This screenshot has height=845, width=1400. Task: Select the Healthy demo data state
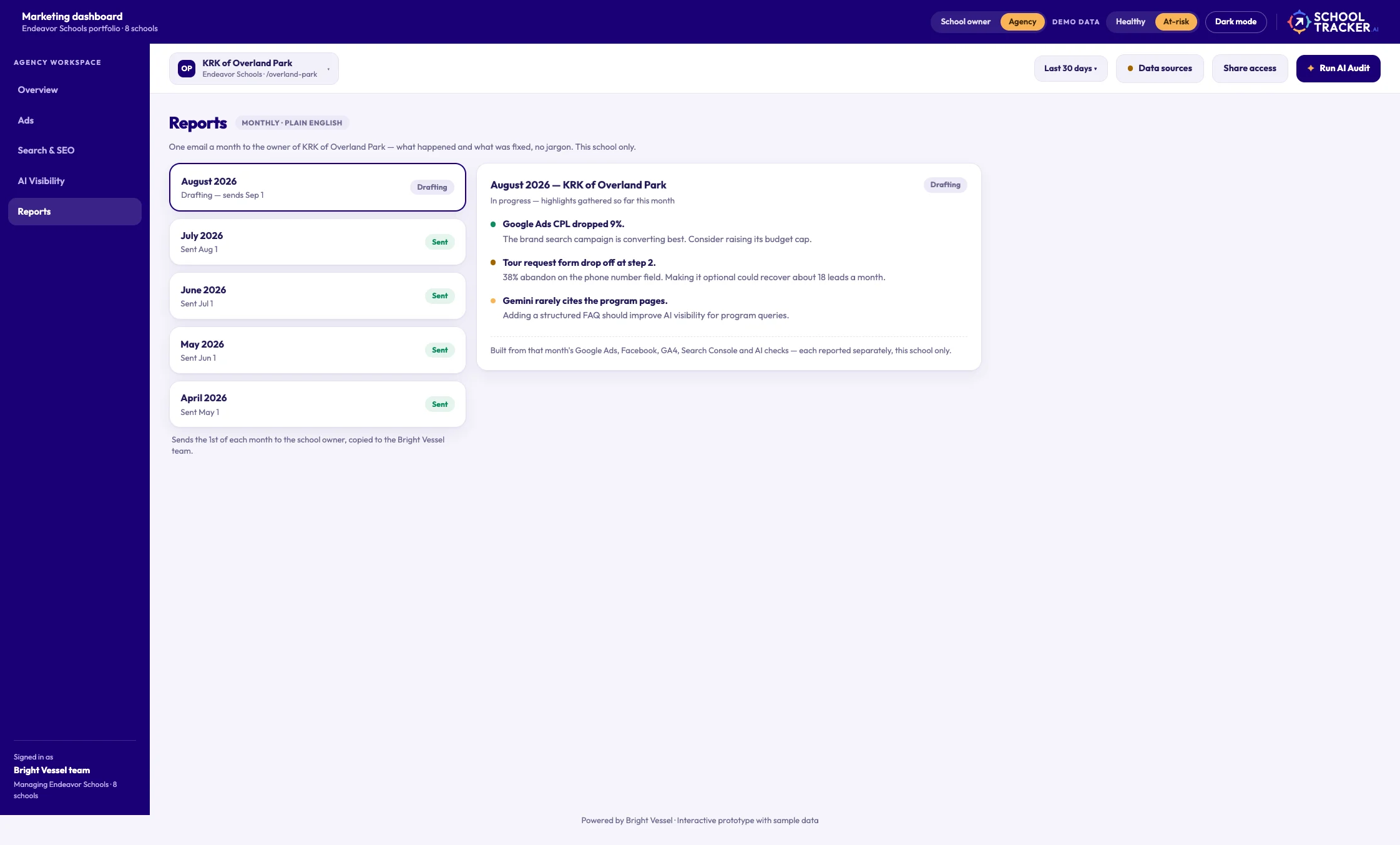tap(1130, 22)
